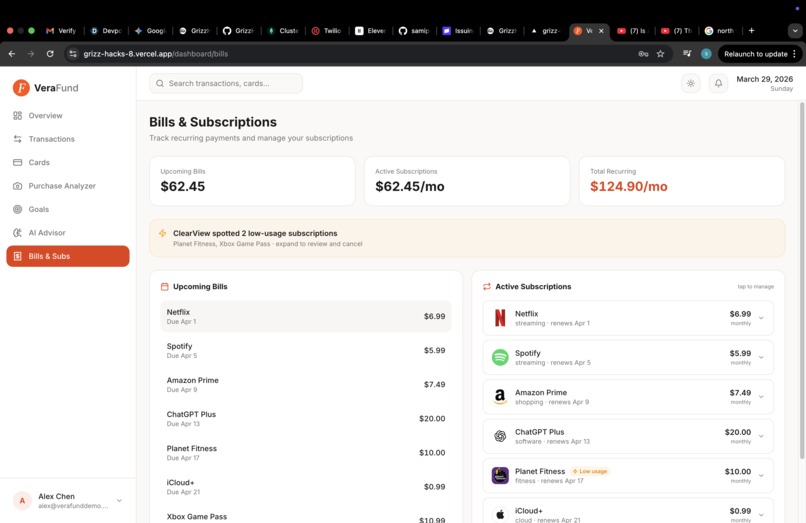The image size is (806, 523).
Task: Click the Amazon logo icon
Action: coord(500,396)
